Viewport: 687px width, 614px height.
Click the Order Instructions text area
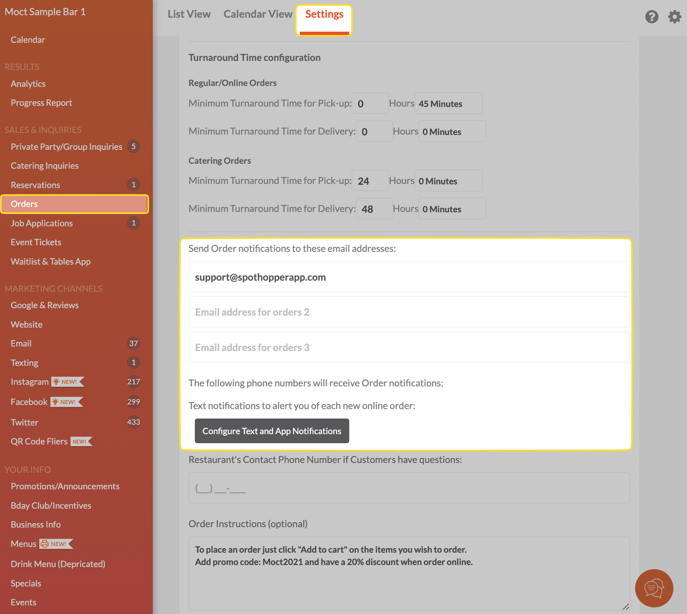408,573
